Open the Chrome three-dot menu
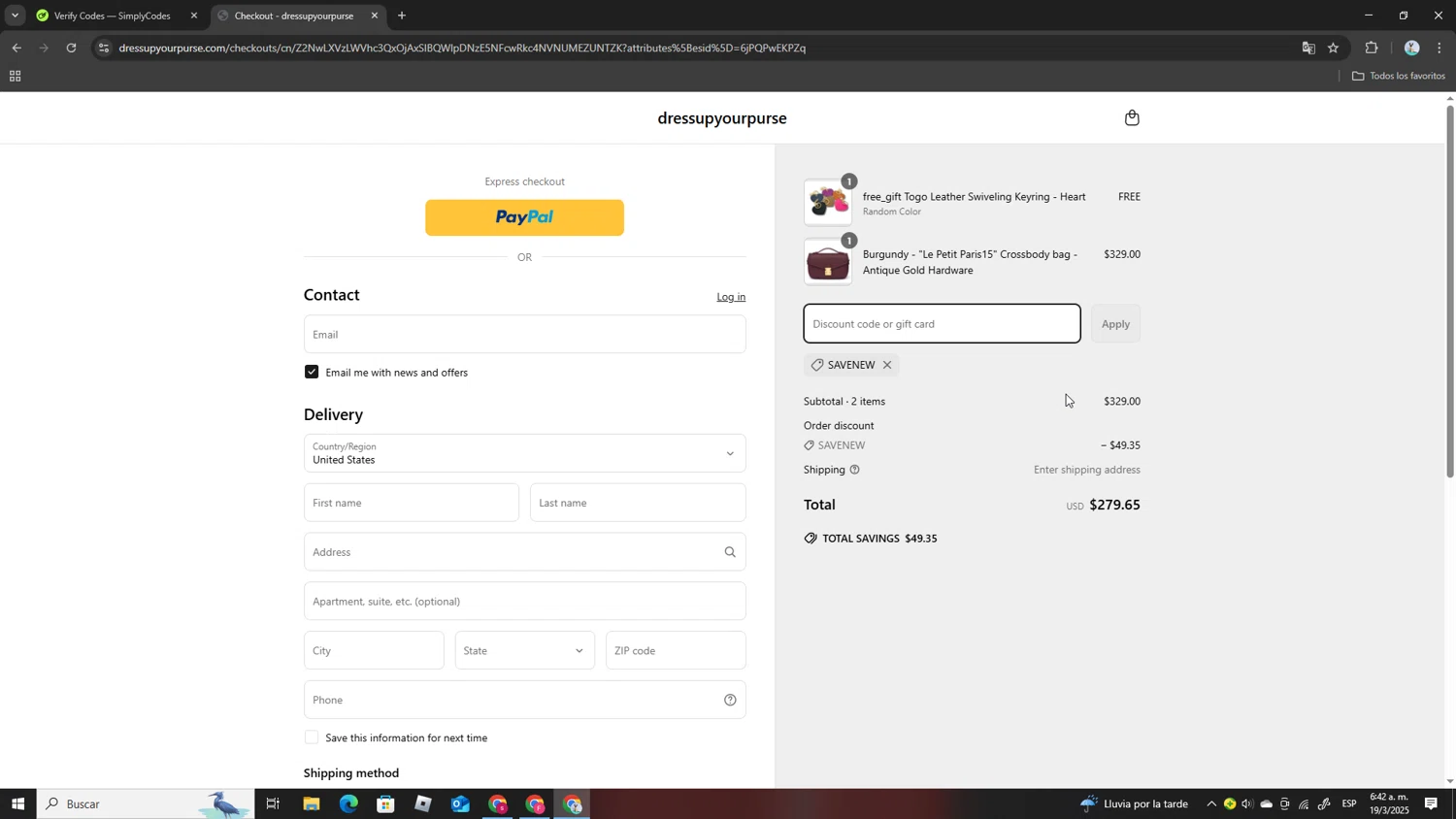 [x=1439, y=48]
